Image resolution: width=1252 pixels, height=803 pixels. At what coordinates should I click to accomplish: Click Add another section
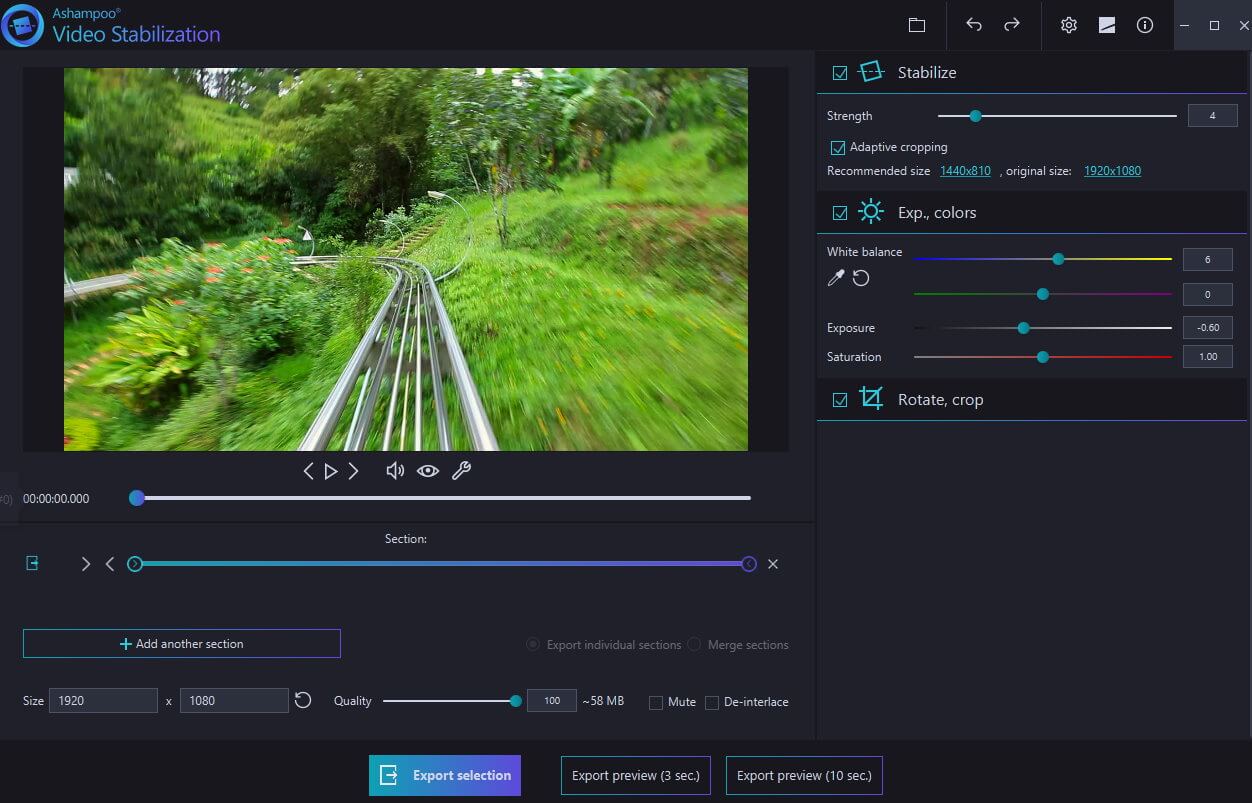[x=181, y=643]
